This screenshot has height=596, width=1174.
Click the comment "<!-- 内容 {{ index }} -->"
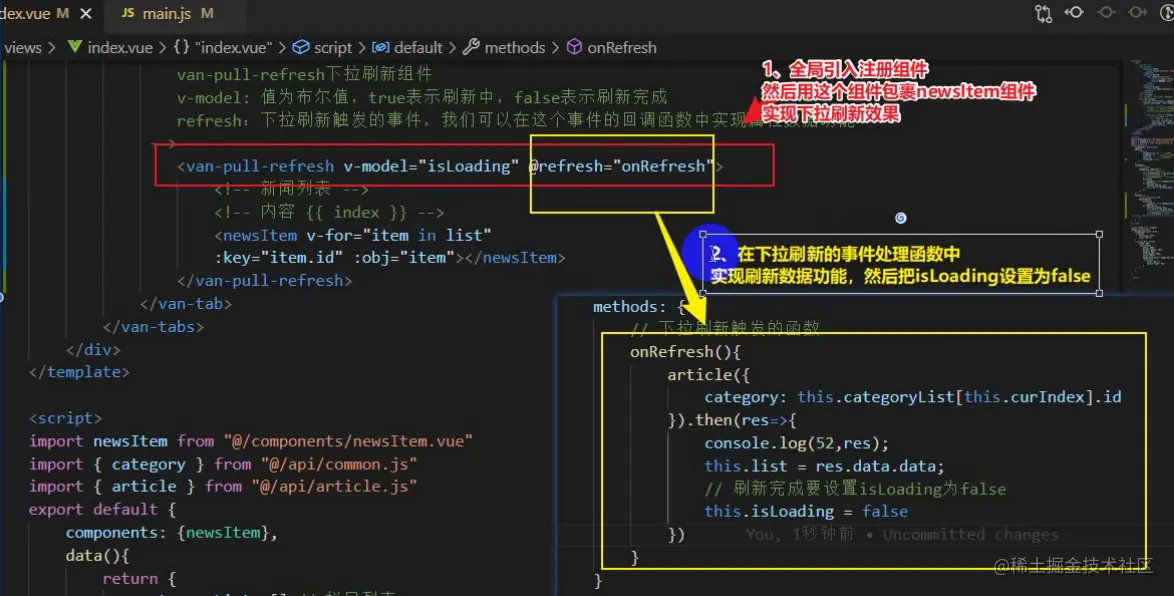tap(329, 212)
